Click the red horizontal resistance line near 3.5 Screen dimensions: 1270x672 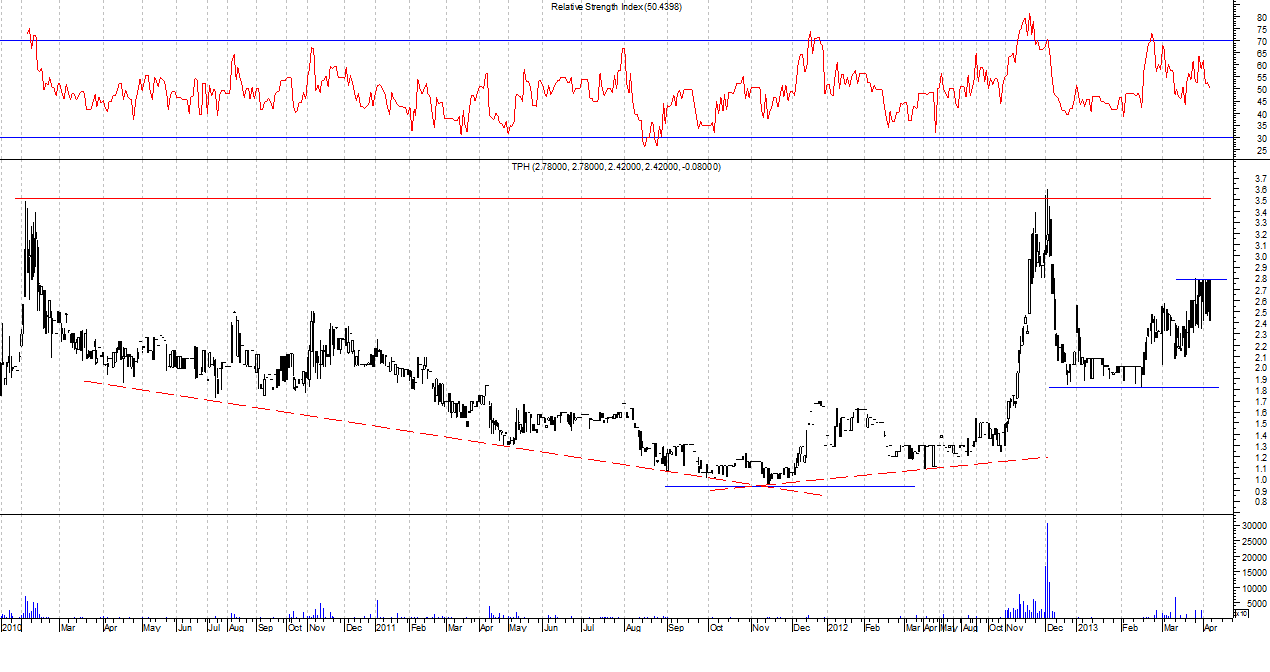[600, 199]
